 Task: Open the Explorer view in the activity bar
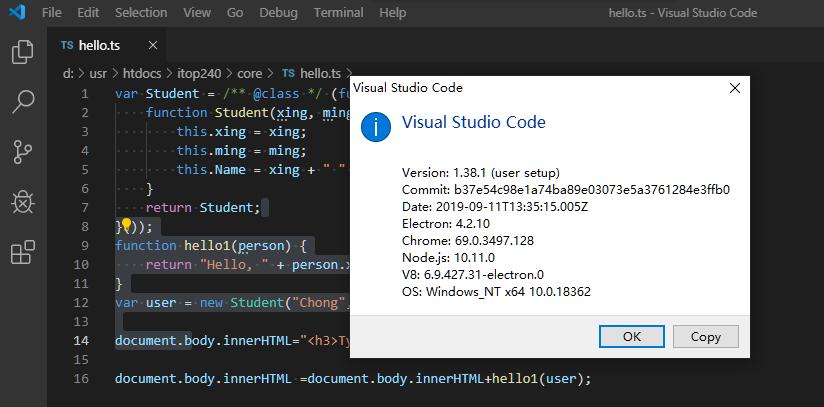tap(23, 52)
